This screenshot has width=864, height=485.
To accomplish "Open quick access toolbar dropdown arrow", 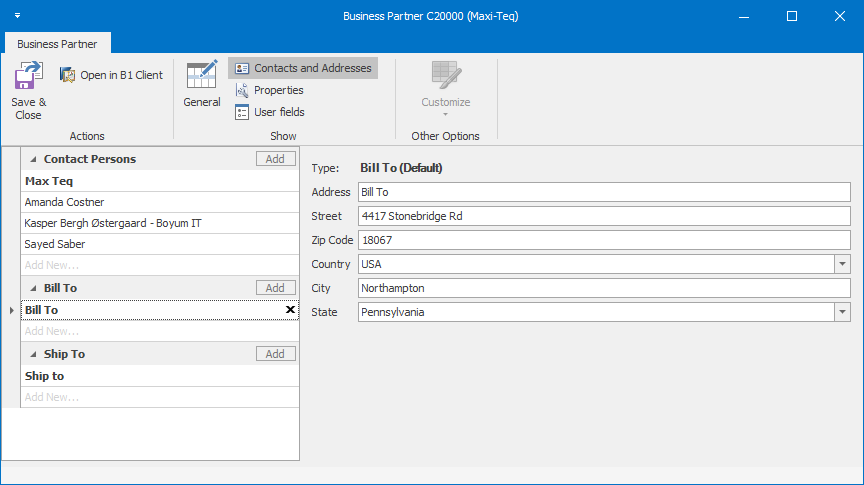I will point(18,15).
